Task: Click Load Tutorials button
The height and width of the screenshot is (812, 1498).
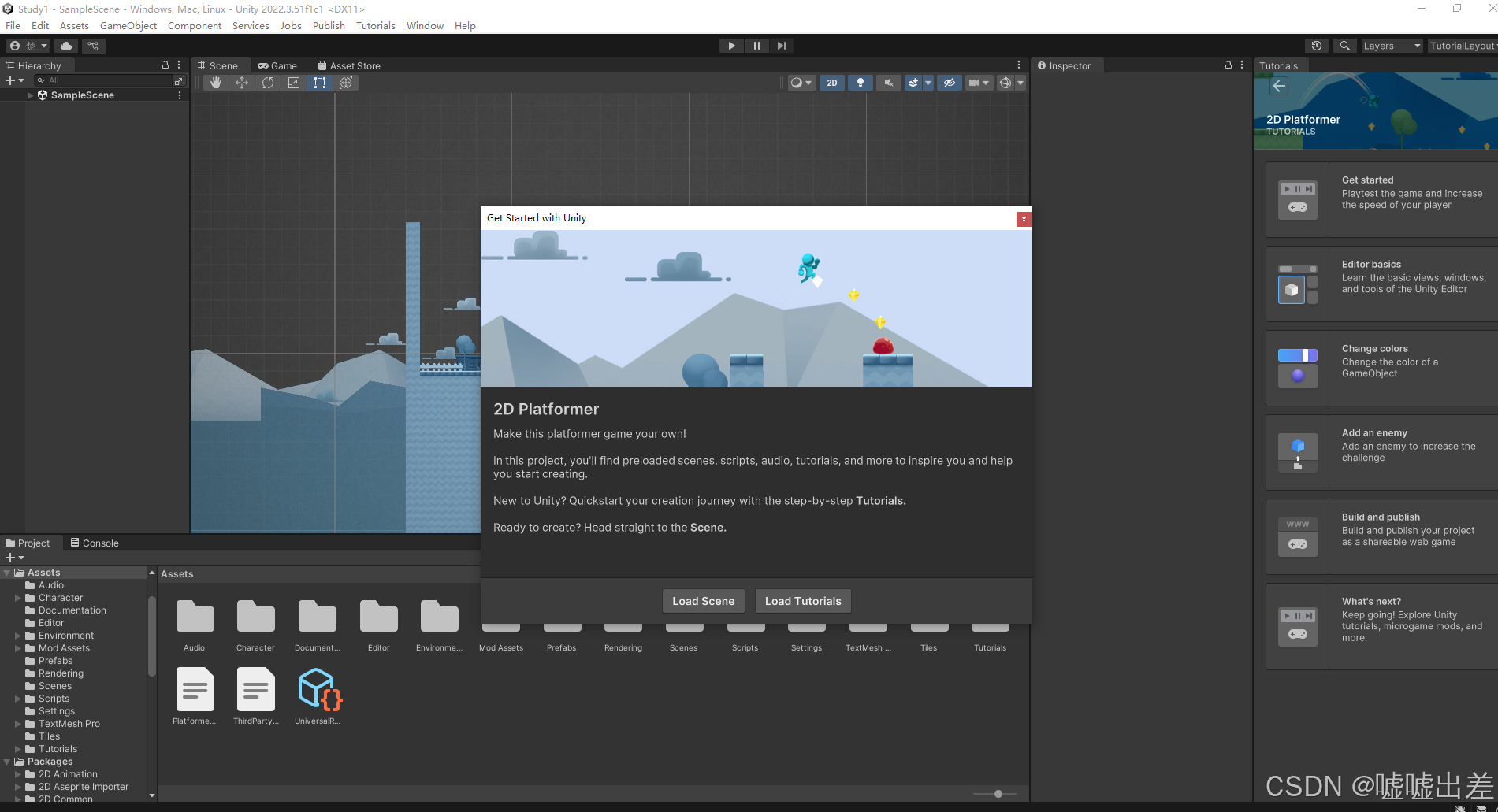Action: pos(803,601)
